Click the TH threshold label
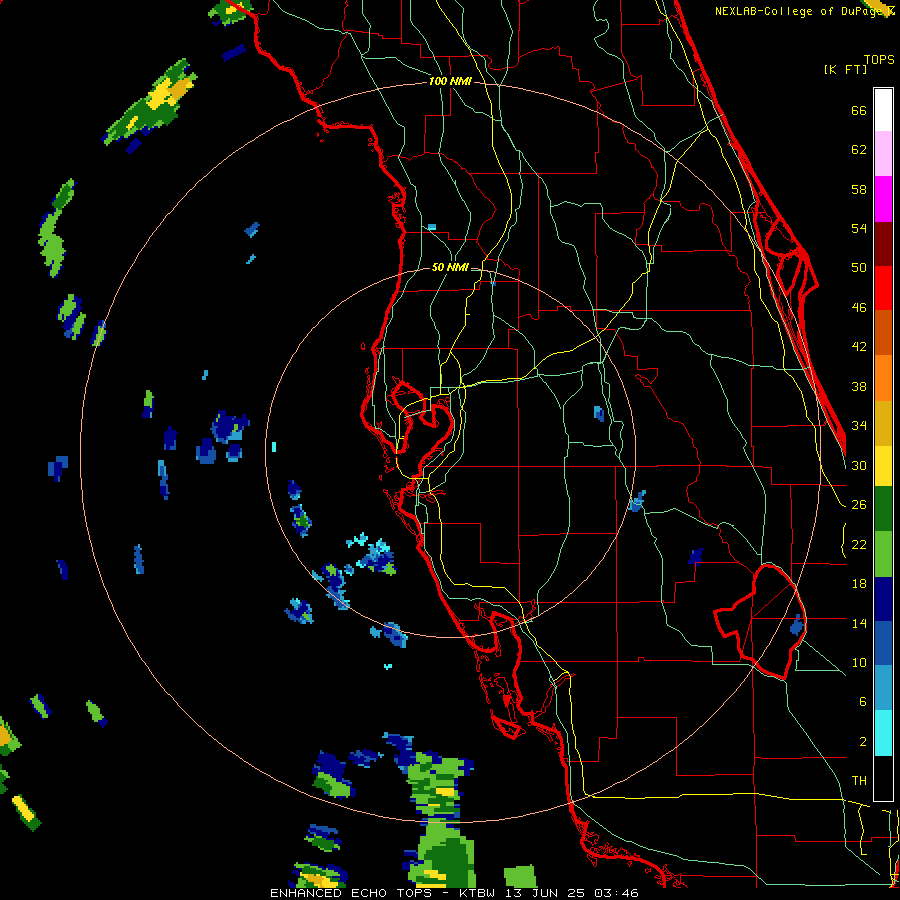The width and height of the screenshot is (900, 900). [x=859, y=780]
